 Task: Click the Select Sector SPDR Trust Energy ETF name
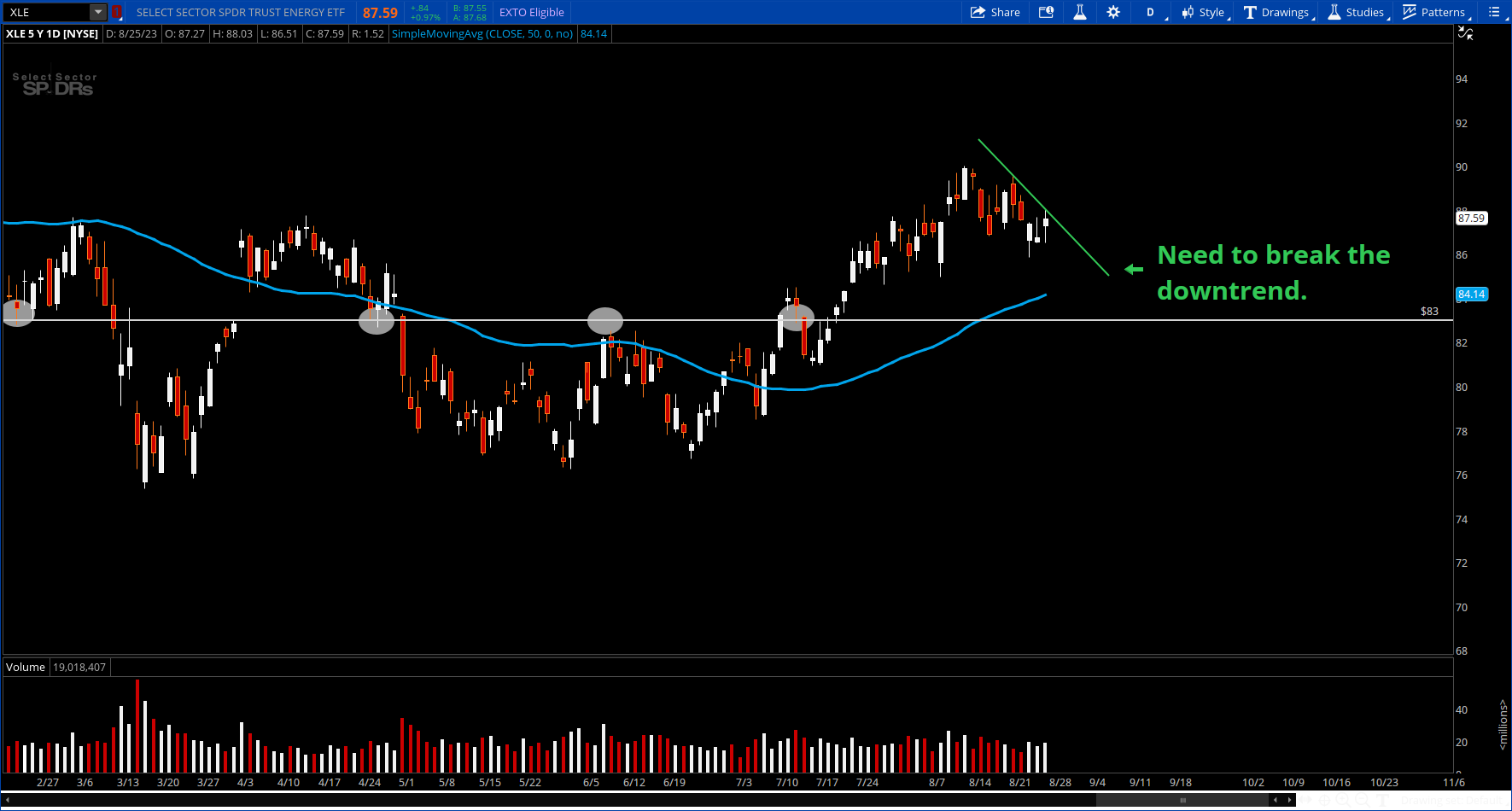click(x=241, y=12)
